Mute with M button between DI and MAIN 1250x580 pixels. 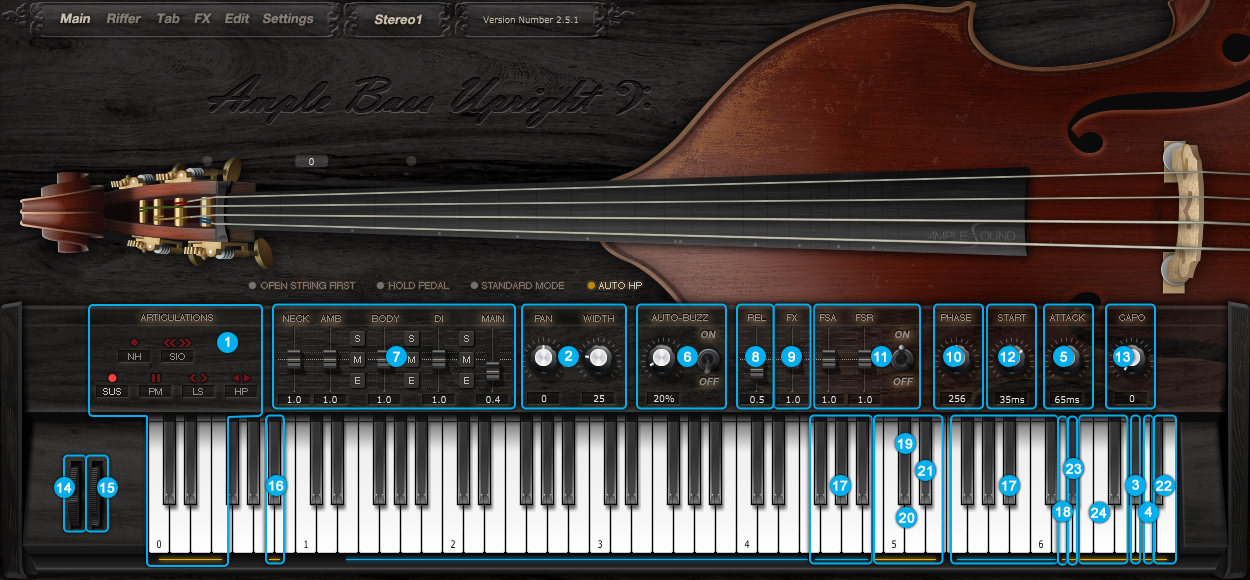click(466, 359)
